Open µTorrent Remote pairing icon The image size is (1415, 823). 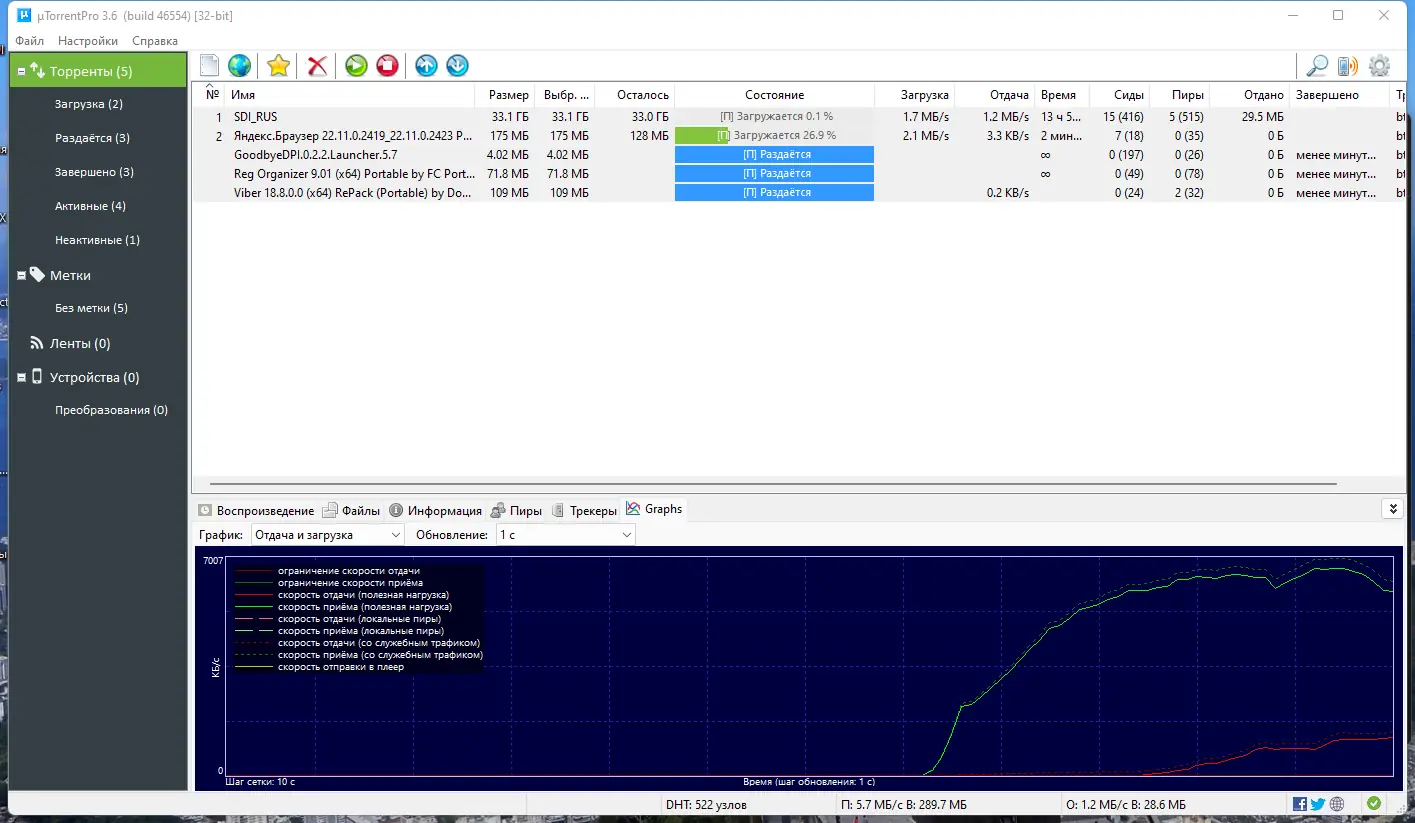click(x=1347, y=65)
